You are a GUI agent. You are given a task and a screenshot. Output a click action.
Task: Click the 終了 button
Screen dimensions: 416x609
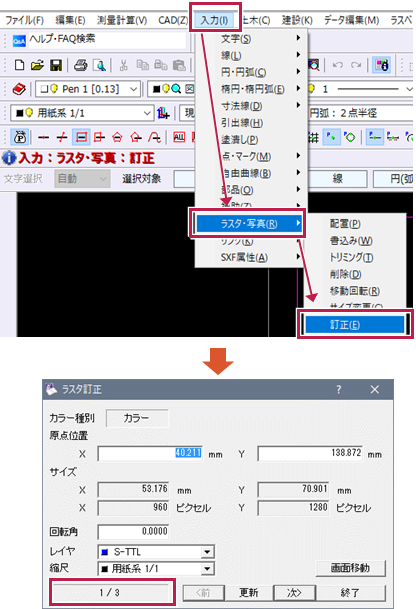(x=350, y=593)
